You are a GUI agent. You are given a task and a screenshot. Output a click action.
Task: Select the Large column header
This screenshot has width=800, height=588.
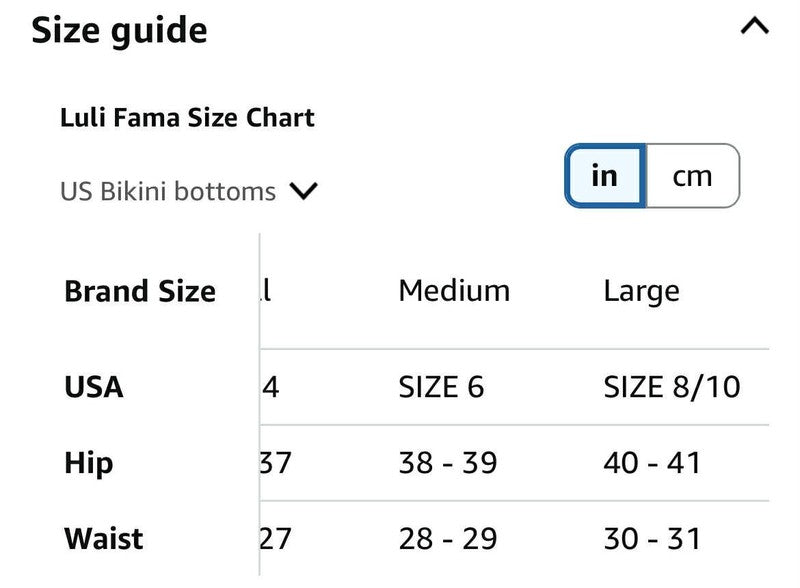(x=641, y=291)
